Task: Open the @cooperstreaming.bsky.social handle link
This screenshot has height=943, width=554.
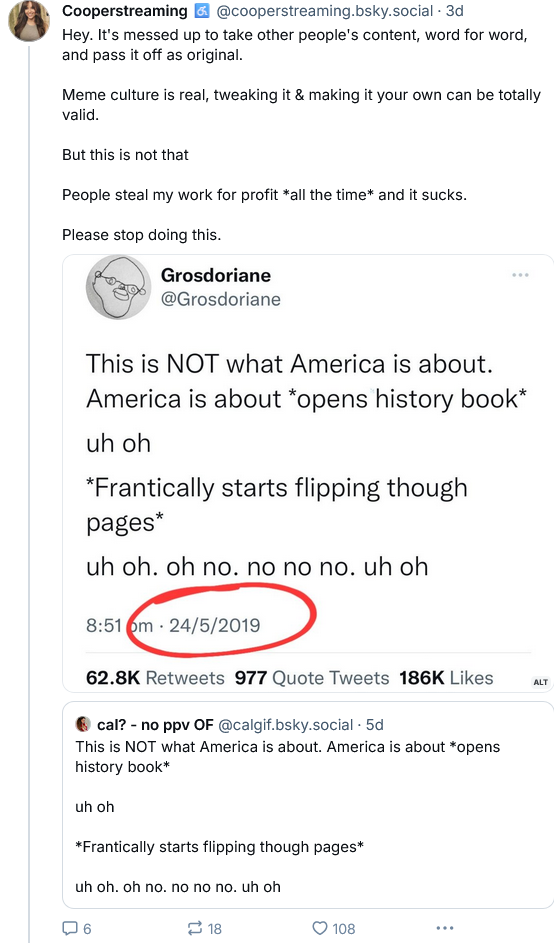Action: [324, 11]
